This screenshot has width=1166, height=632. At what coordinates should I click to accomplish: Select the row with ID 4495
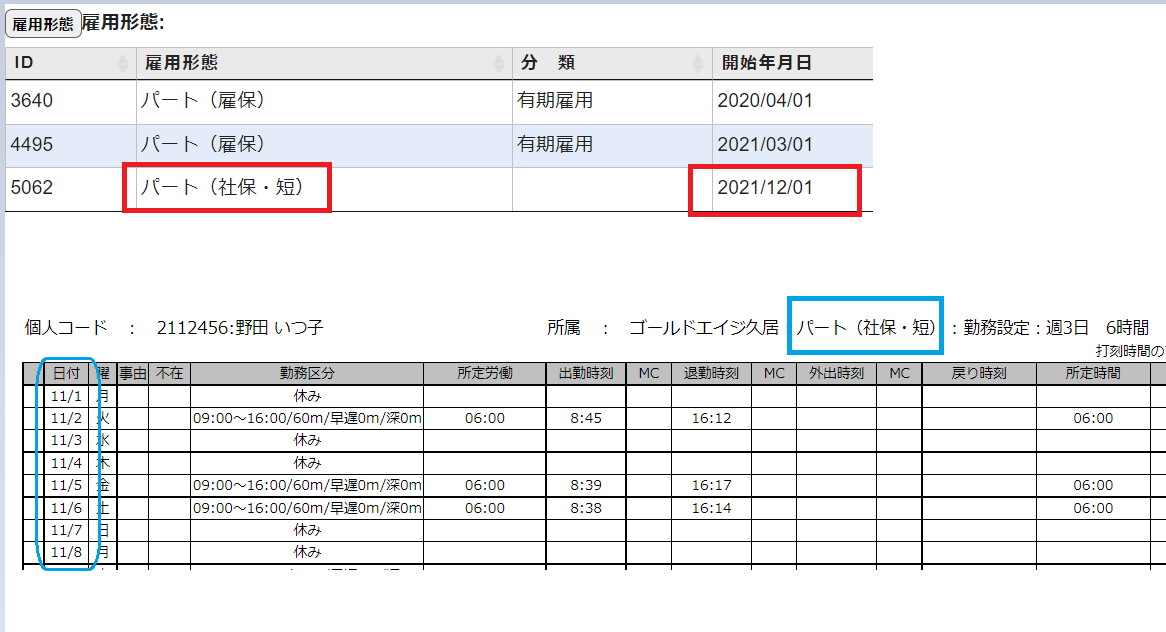pyautogui.click(x=32, y=145)
